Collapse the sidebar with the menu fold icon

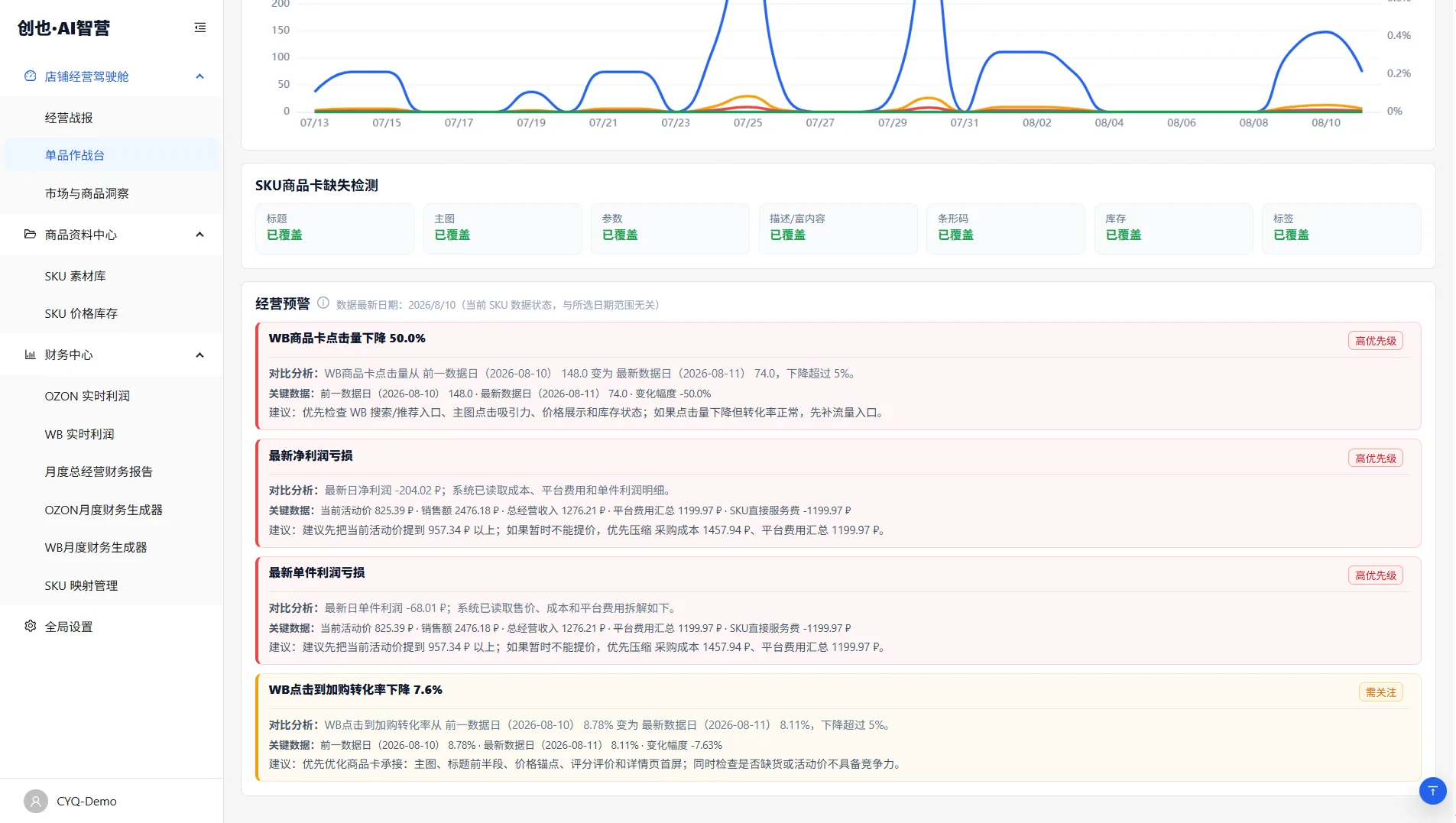200,28
